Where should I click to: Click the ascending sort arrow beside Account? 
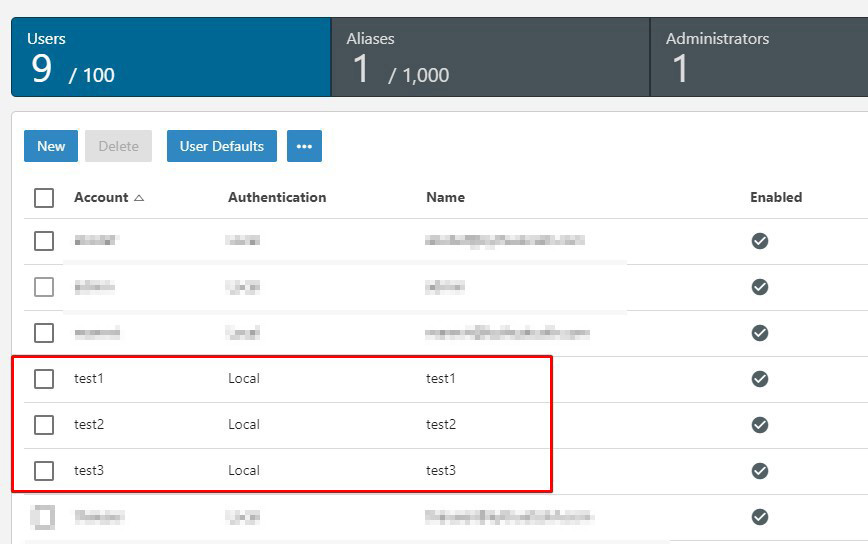(139, 198)
